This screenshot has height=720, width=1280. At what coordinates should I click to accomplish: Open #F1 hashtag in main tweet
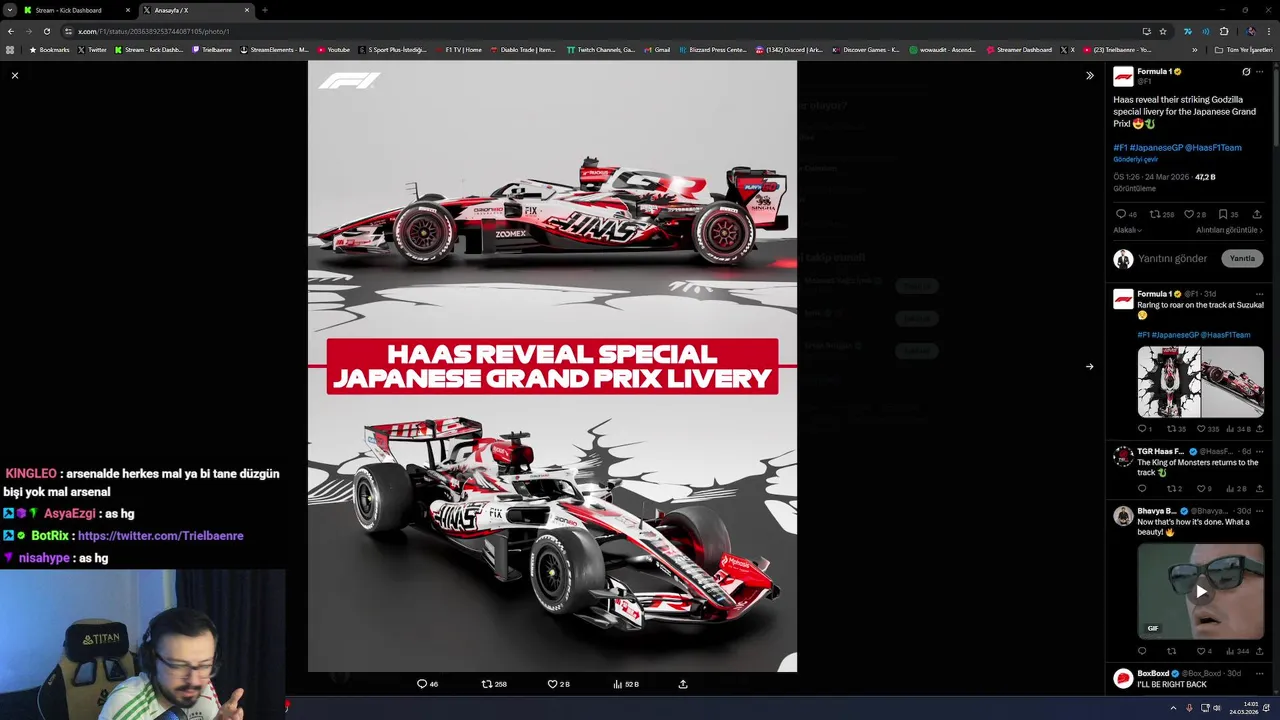point(1120,147)
